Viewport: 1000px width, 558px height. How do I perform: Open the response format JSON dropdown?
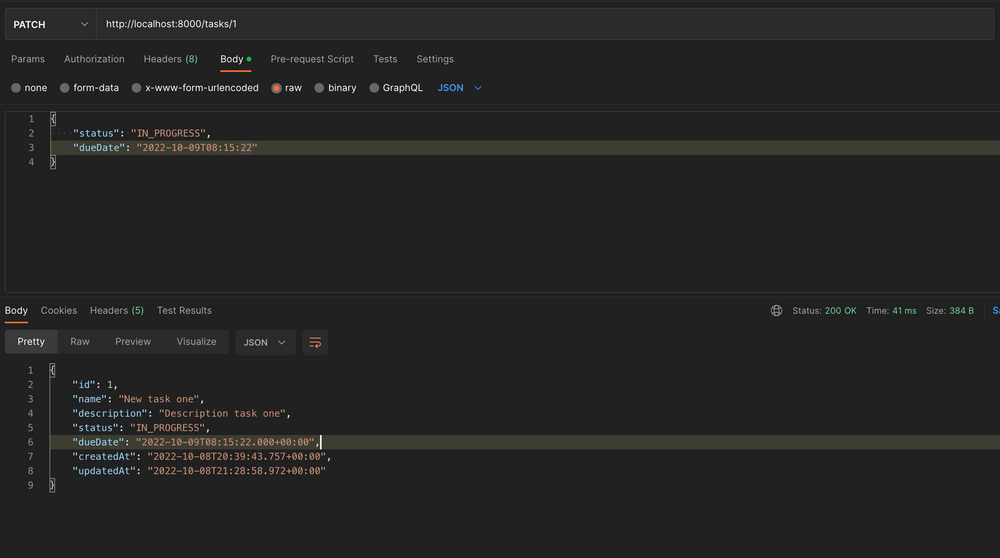click(265, 342)
